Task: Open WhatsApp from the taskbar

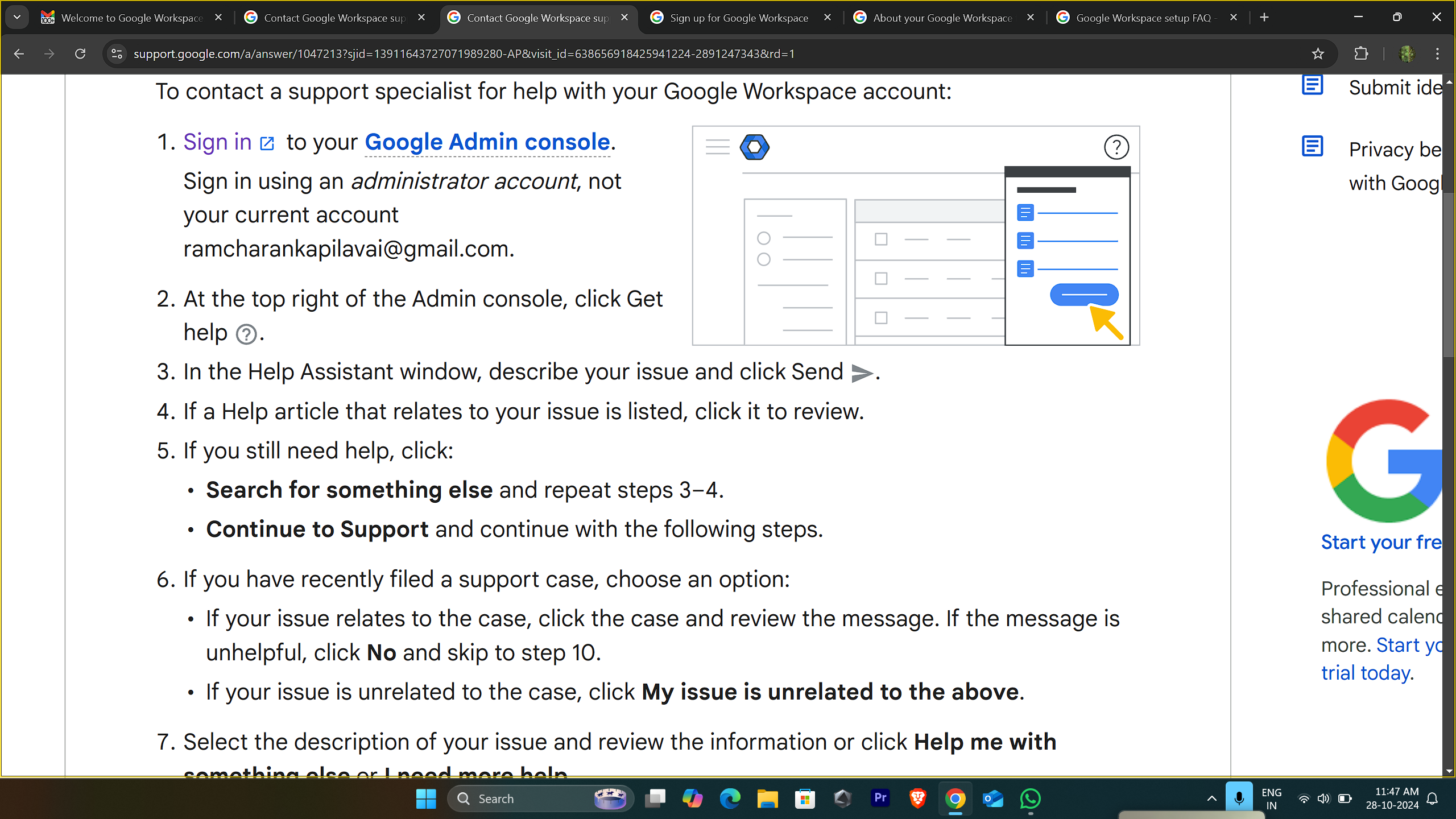Action: pyautogui.click(x=1031, y=799)
